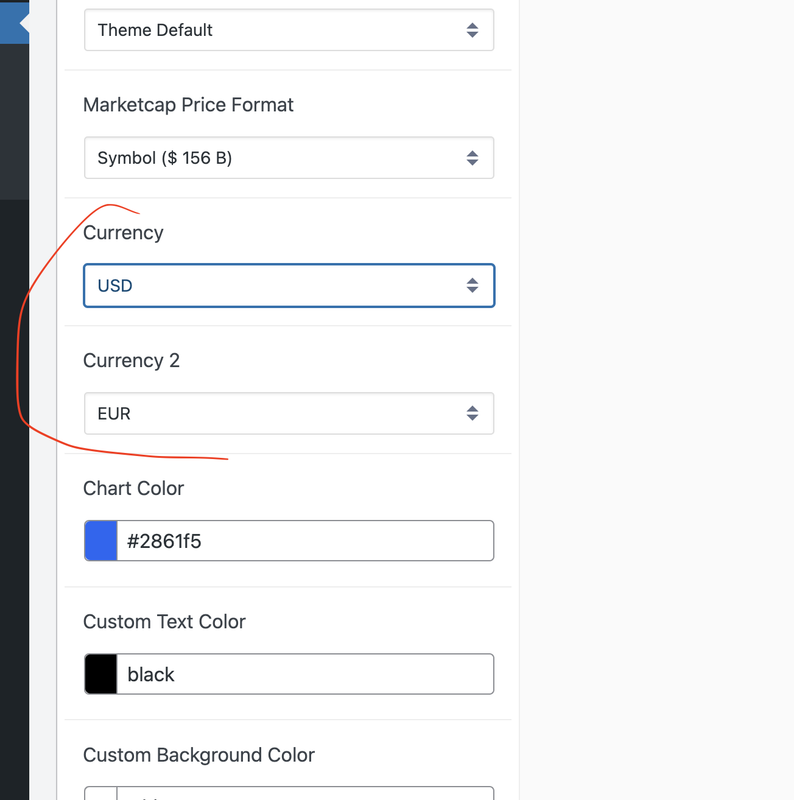
Task: Click the Custom Text Color field containing black
Action: coord(305,674)
